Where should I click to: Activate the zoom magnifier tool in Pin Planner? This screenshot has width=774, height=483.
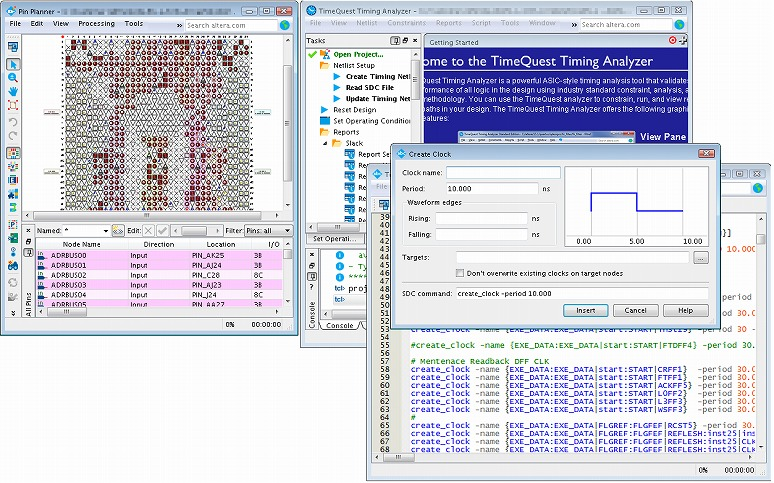click(x=13, y=78)
